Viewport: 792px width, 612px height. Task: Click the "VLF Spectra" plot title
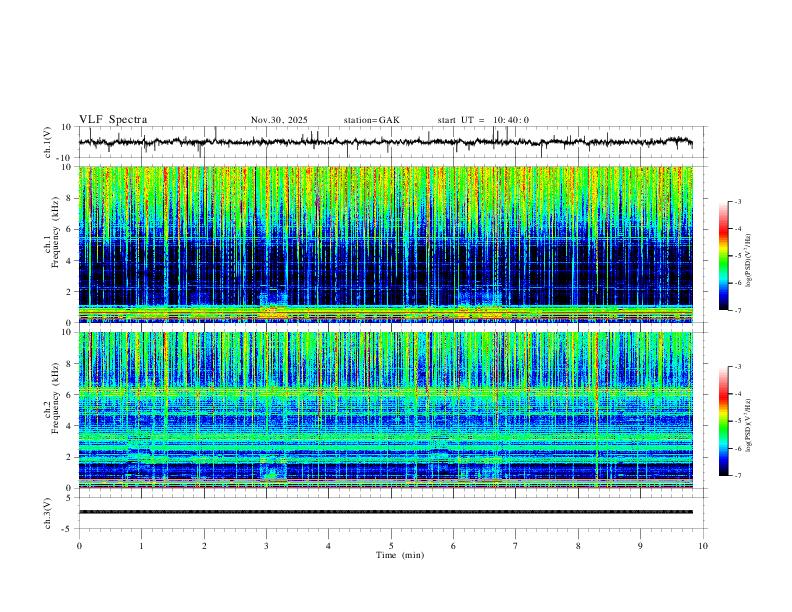click(x=113, y=120)
